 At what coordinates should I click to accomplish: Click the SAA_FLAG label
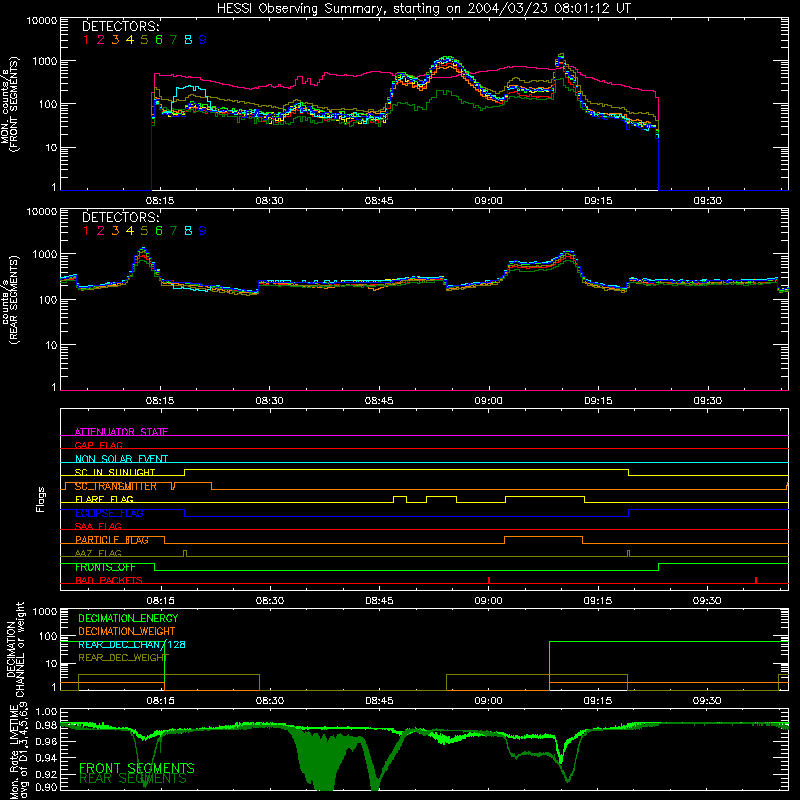[98, 526]
